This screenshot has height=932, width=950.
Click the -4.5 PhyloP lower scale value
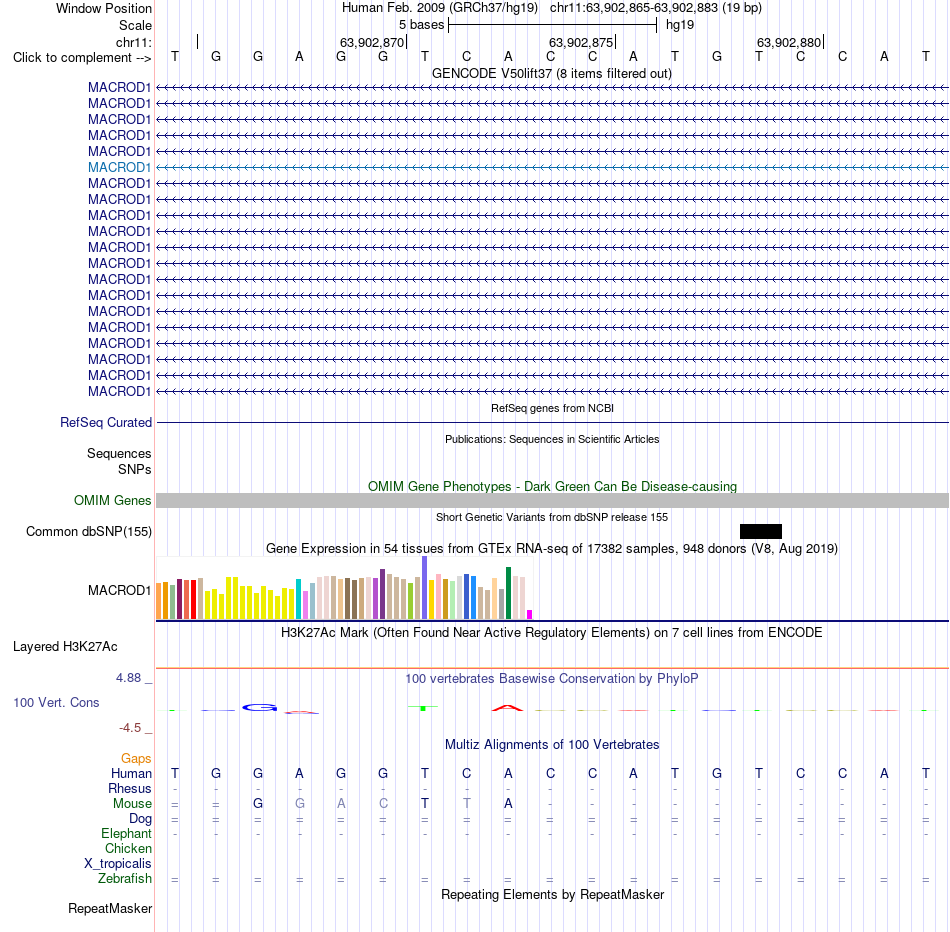130,728
